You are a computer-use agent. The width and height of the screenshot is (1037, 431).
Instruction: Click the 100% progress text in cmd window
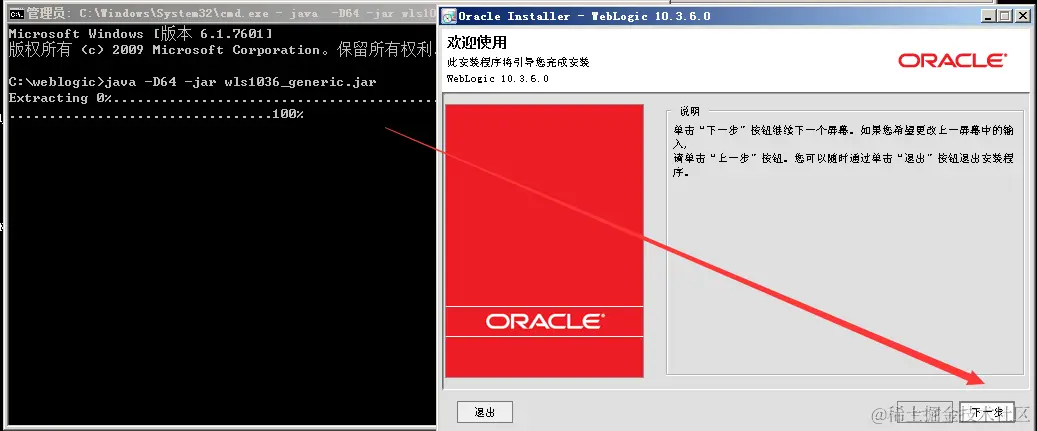(288, 114)
